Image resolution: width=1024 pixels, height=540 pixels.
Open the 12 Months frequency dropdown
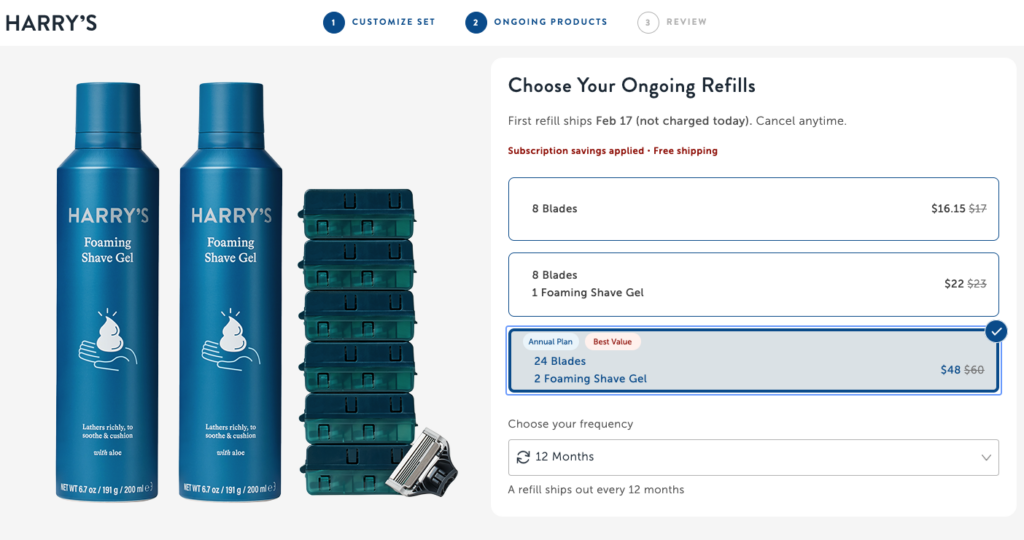753,457
